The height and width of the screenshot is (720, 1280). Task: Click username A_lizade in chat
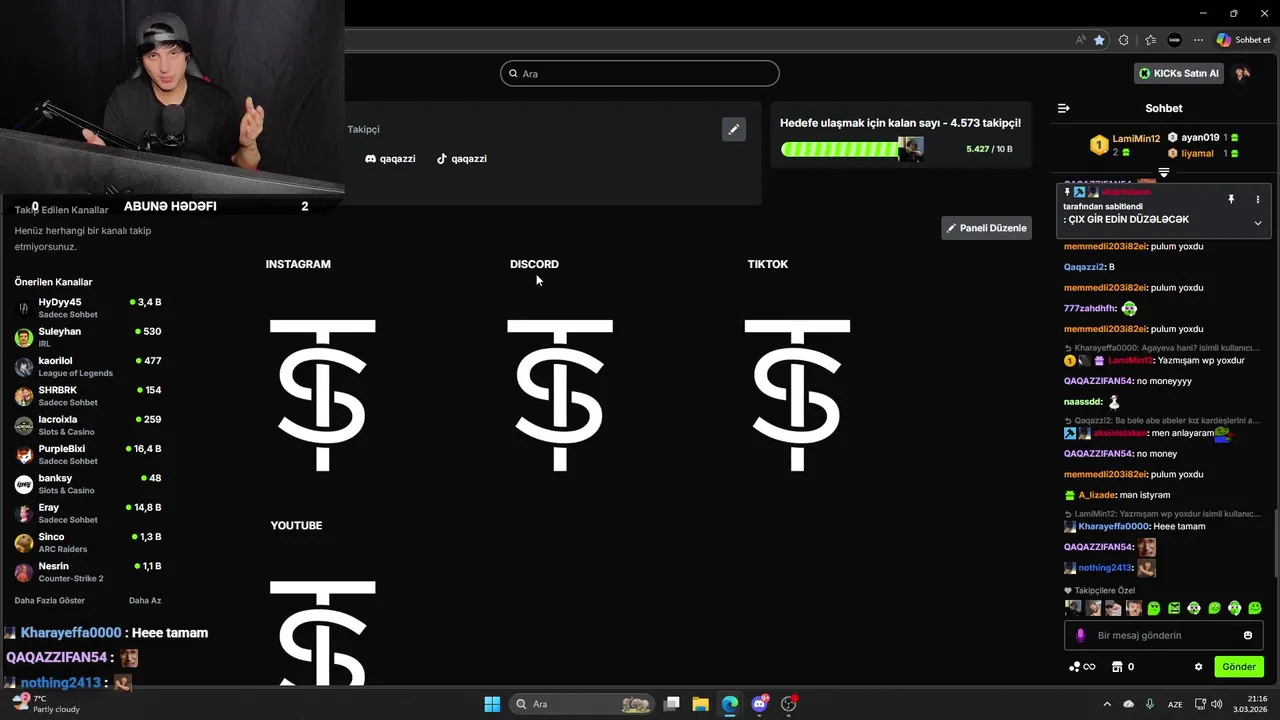click(1096, 495)
